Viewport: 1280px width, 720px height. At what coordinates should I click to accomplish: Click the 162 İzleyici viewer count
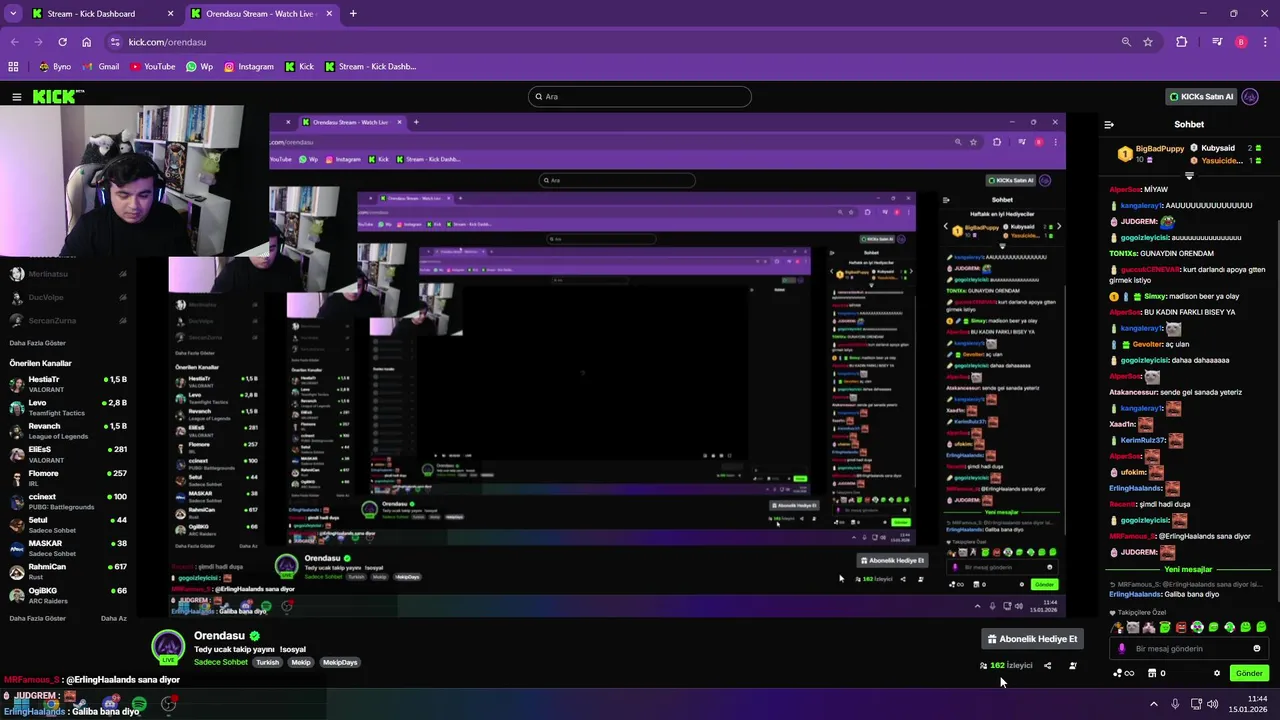click(x=1006, y=666)
